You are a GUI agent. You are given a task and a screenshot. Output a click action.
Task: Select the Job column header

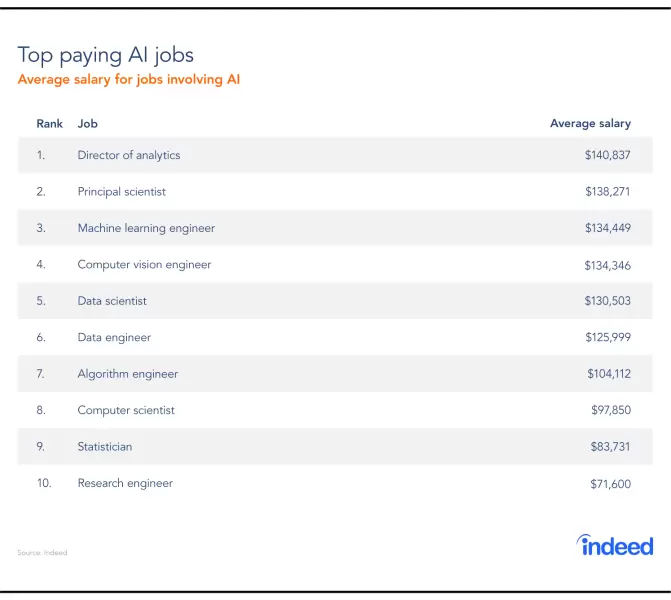point(87,124)
